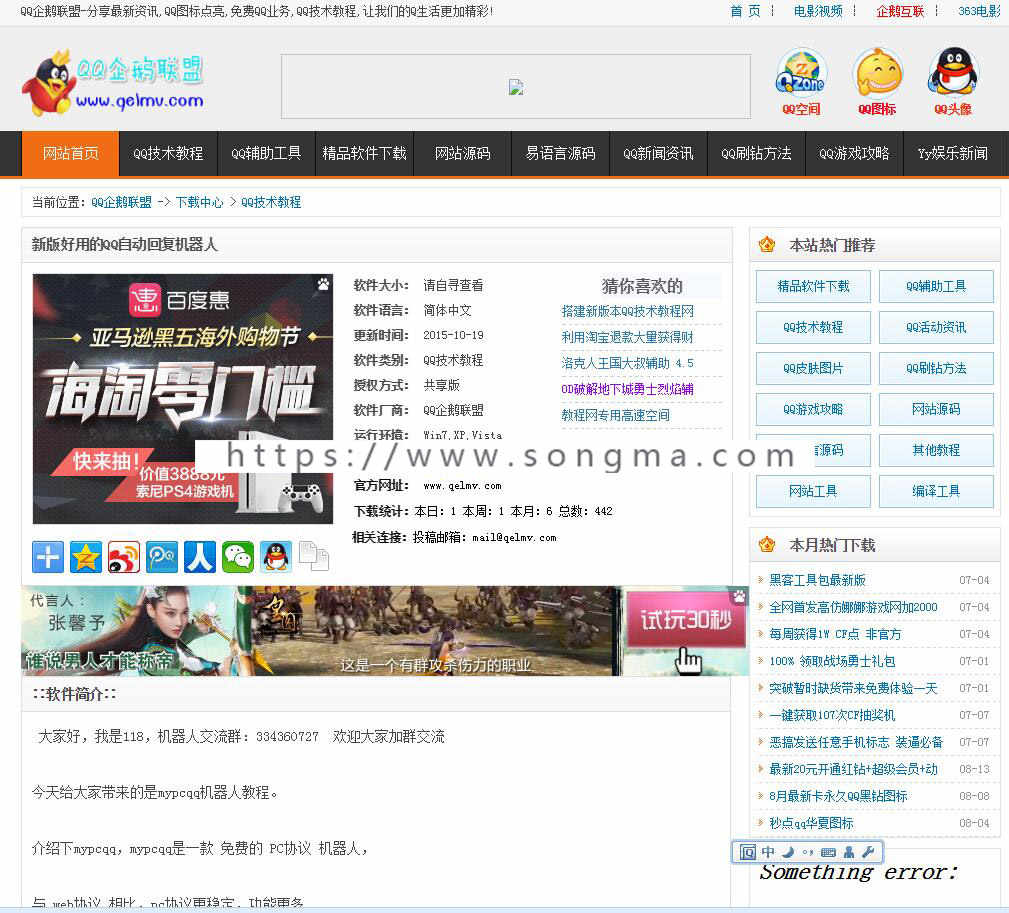Open QQ游戏攻略 navigation tab
This screenshot has width=1009, height=913.
click(x=854, y=153)
